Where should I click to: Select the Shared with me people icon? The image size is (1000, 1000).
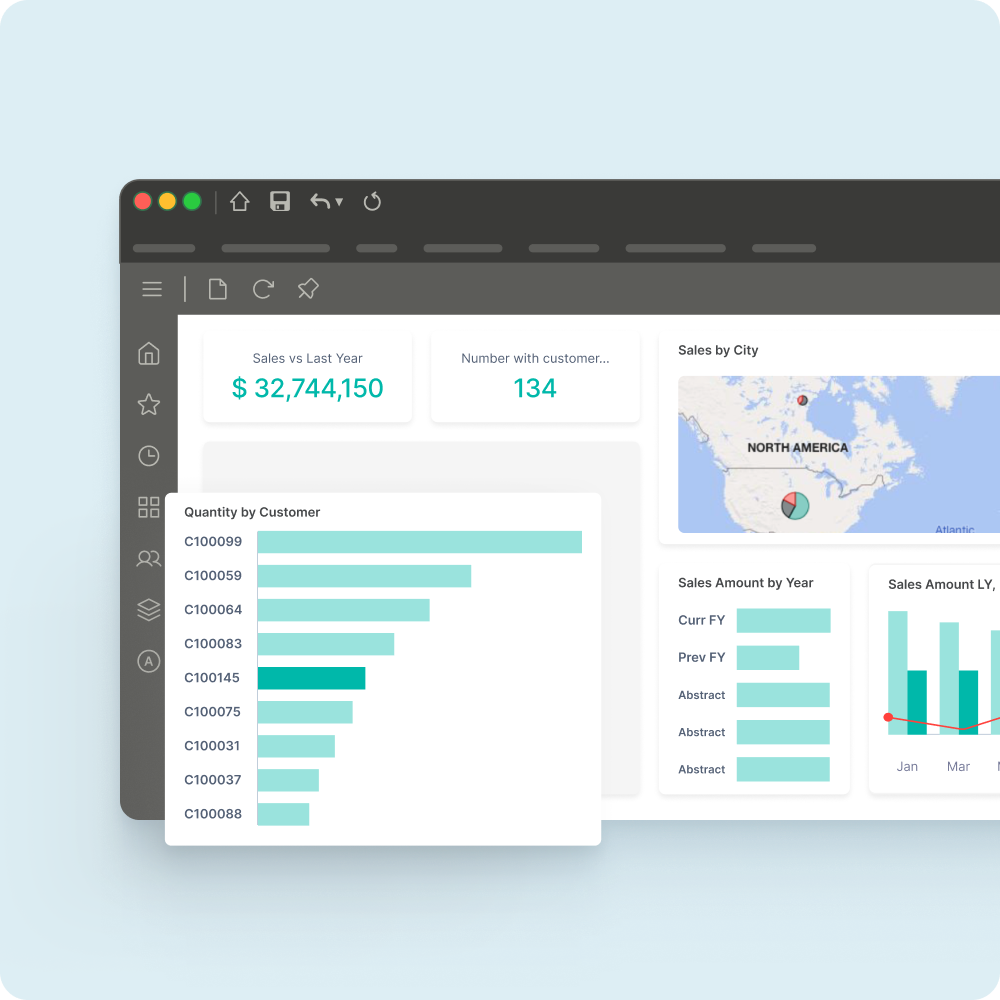click(148, 558)
